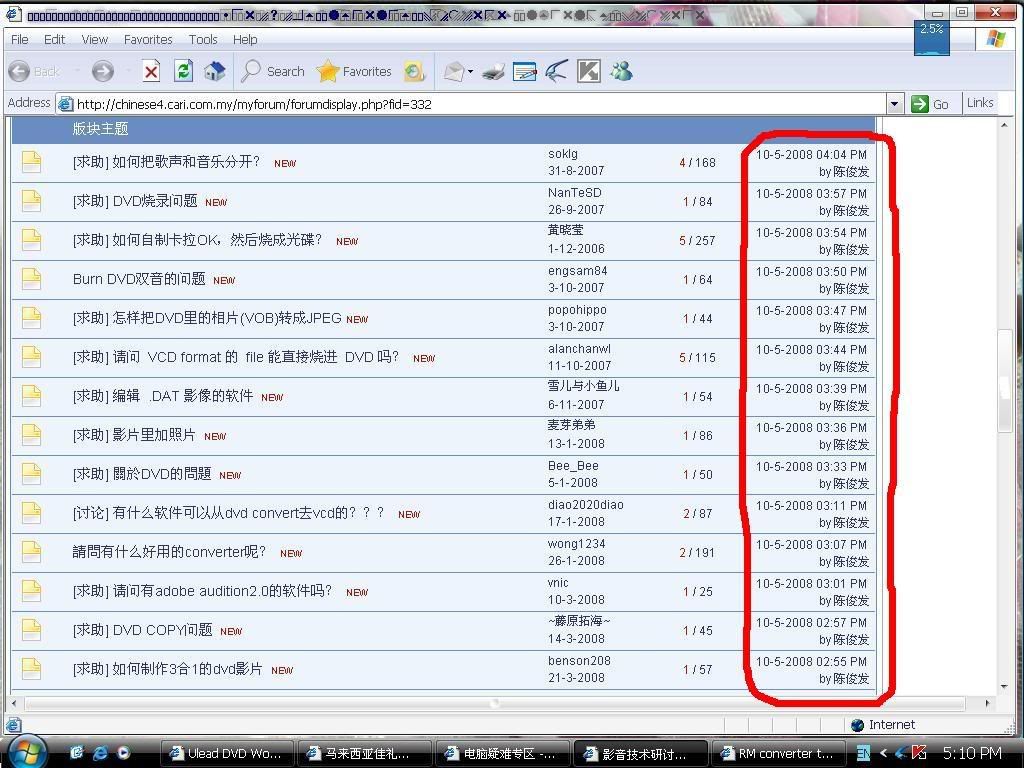Refresh the page with the green Refresh icon
This screenshot has width=1024, height=768.
coord(183,71)
